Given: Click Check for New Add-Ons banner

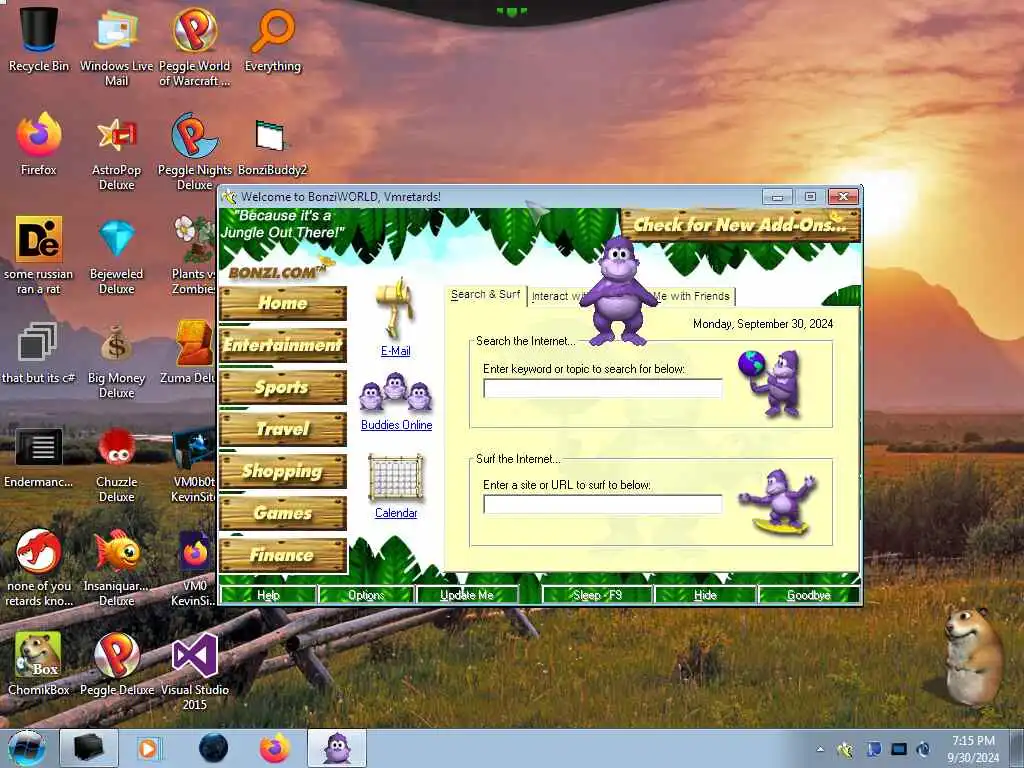Looking at the screenshot, I should click(741, 225).
